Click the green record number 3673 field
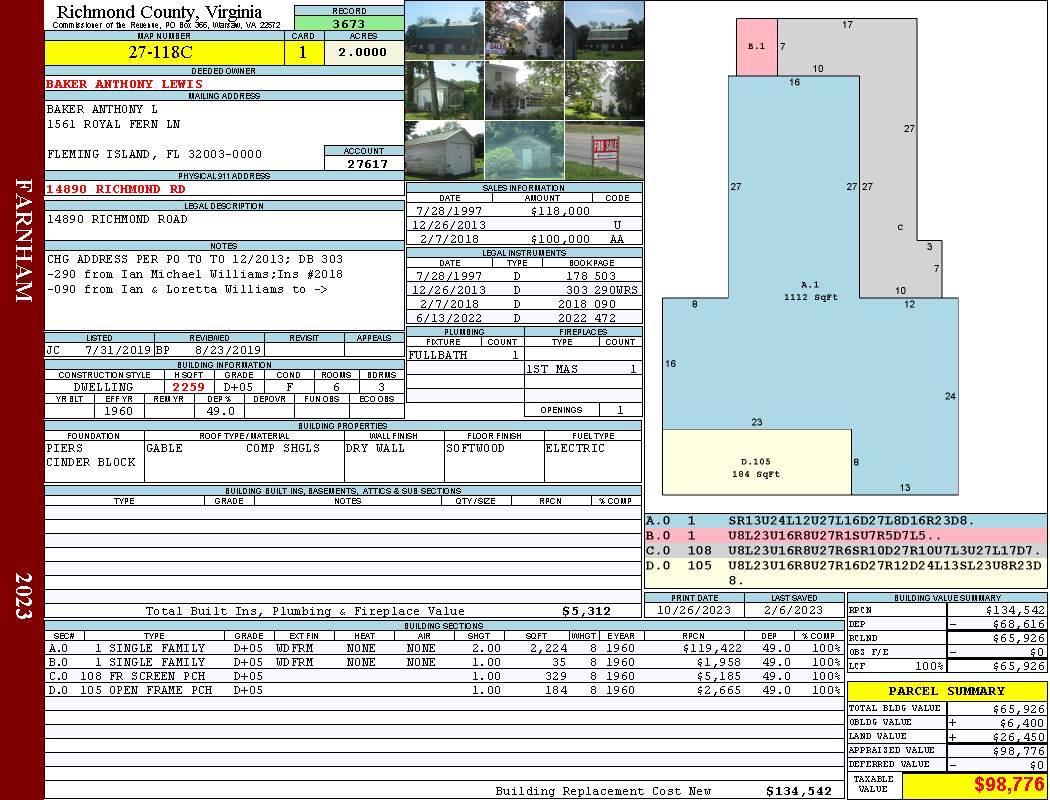 point(349,23)
